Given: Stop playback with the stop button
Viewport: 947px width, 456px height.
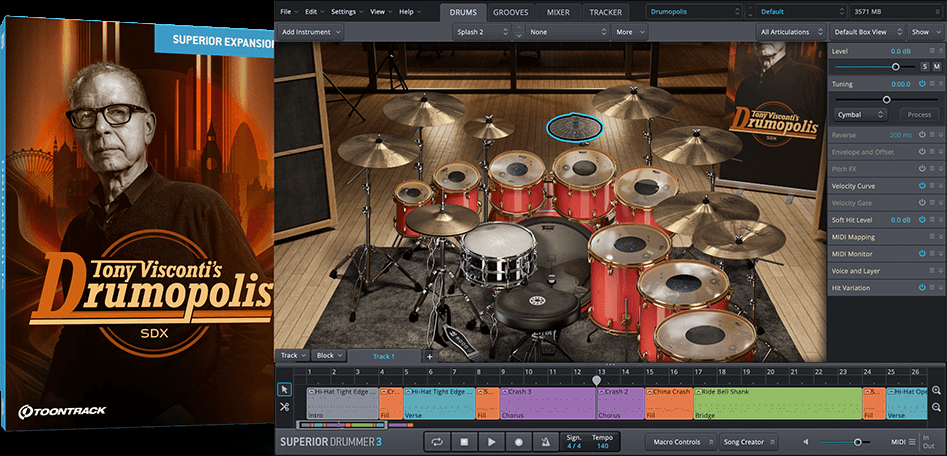Looking at the screenshot, I should click(x=464, y=442).
